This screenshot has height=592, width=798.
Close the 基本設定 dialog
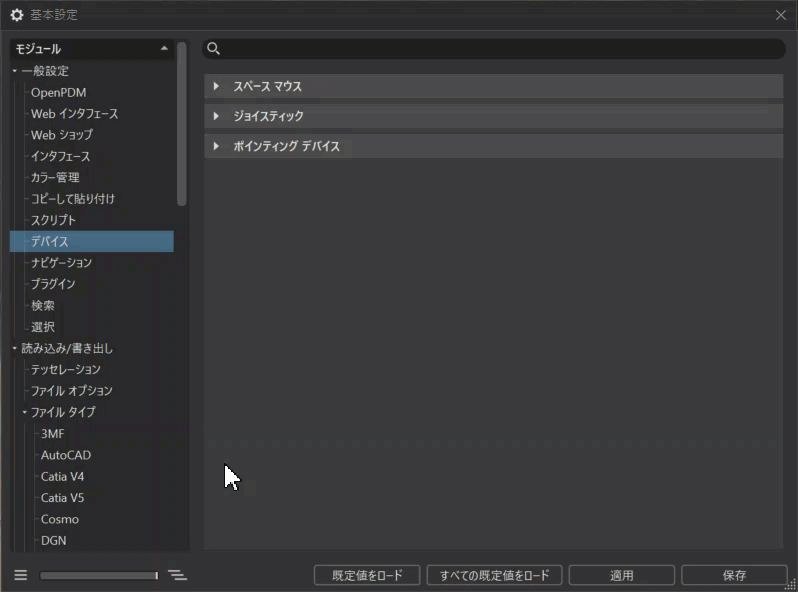(x=781, y=15)
